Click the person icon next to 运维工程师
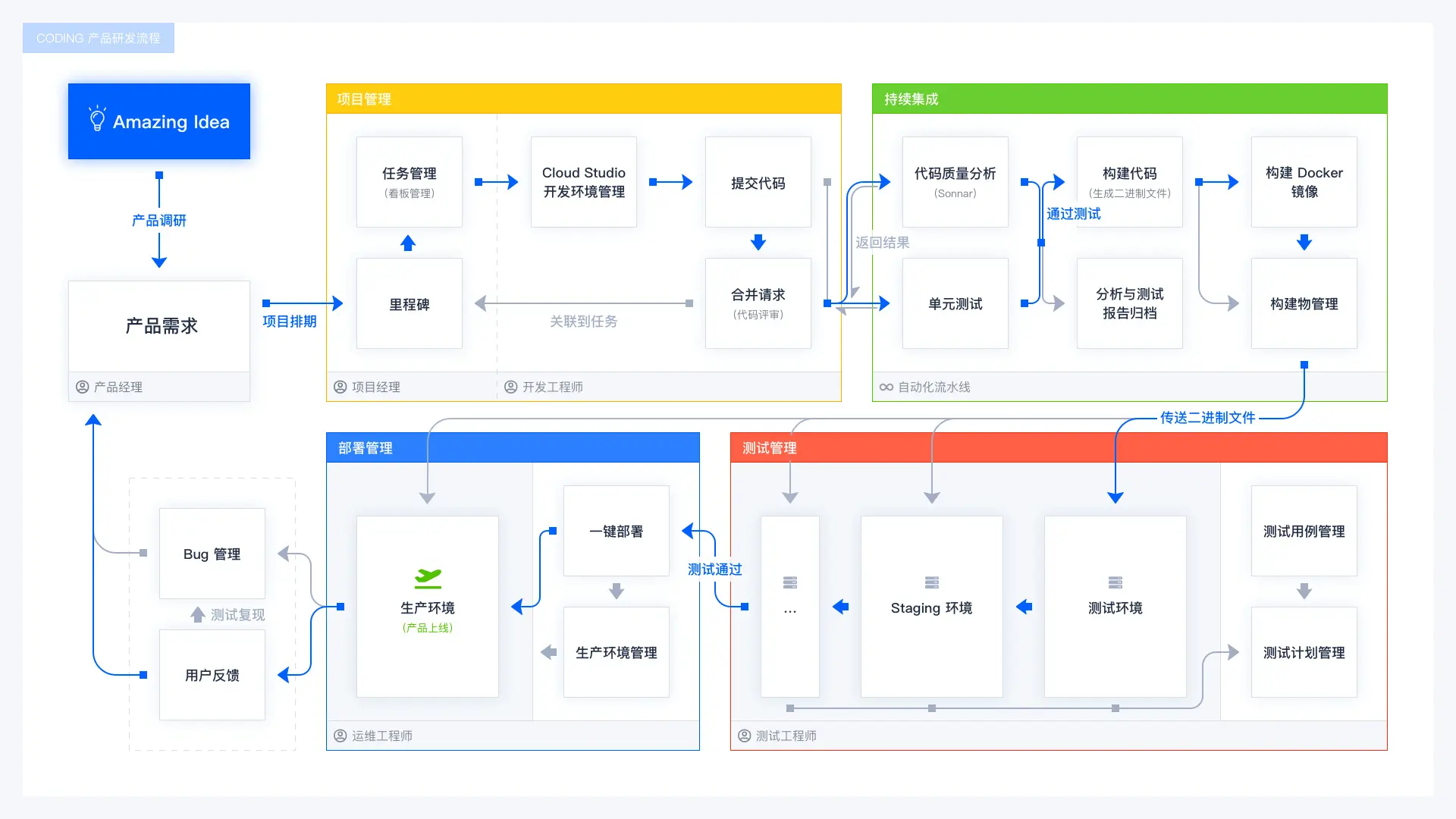 (339, 735)
